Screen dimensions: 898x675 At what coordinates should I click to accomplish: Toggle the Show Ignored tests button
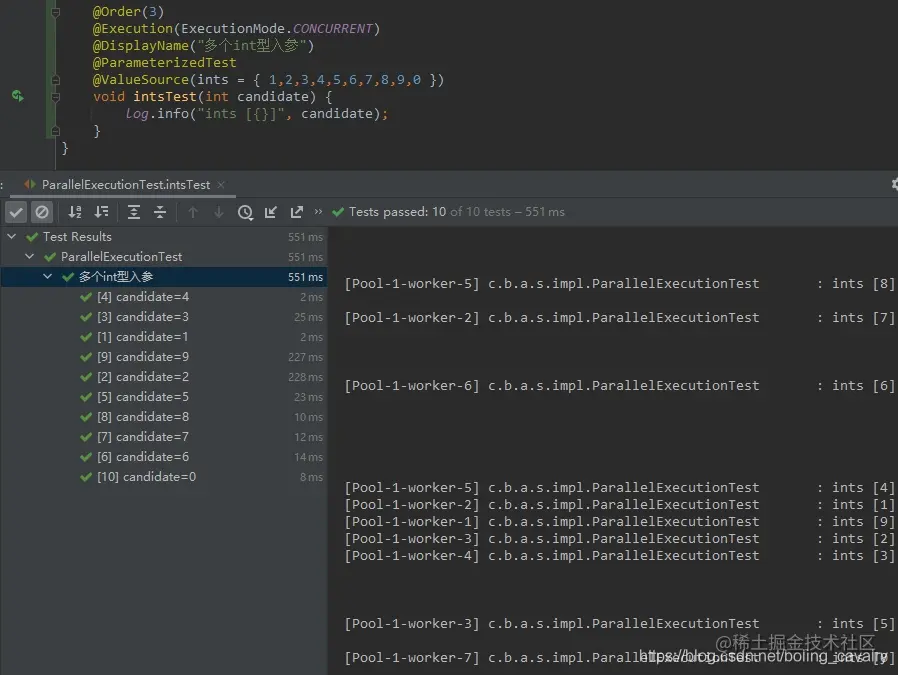[x=42, y=212]
